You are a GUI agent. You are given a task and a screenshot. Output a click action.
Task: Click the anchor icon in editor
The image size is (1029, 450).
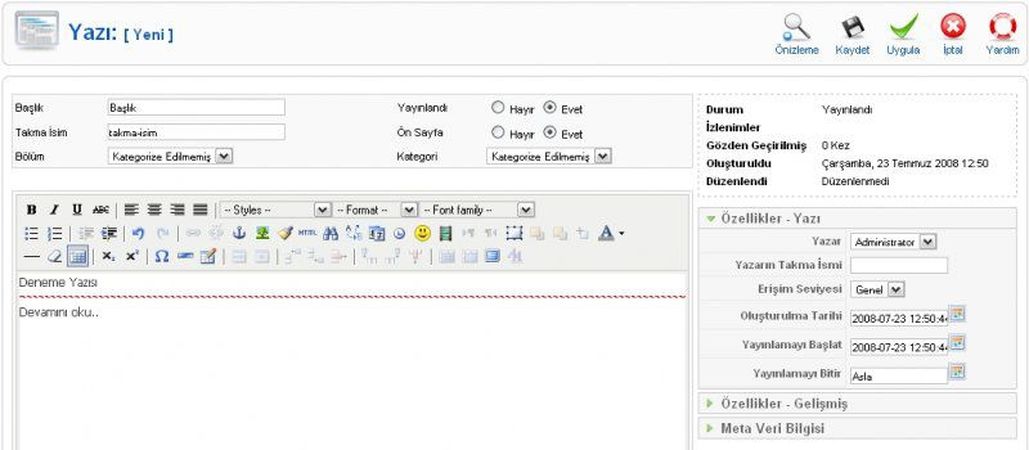[x=239, y=233]
